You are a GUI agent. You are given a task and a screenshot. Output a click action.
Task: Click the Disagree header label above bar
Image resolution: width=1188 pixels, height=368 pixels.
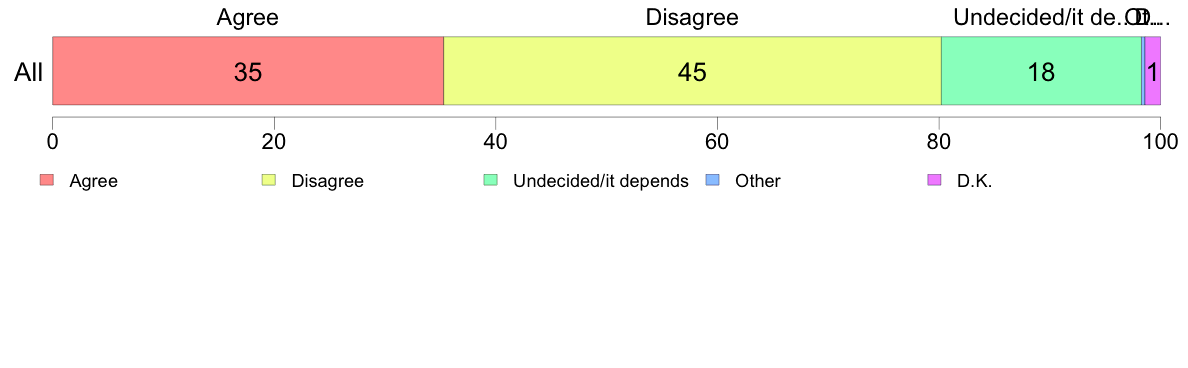coord(692,17)
